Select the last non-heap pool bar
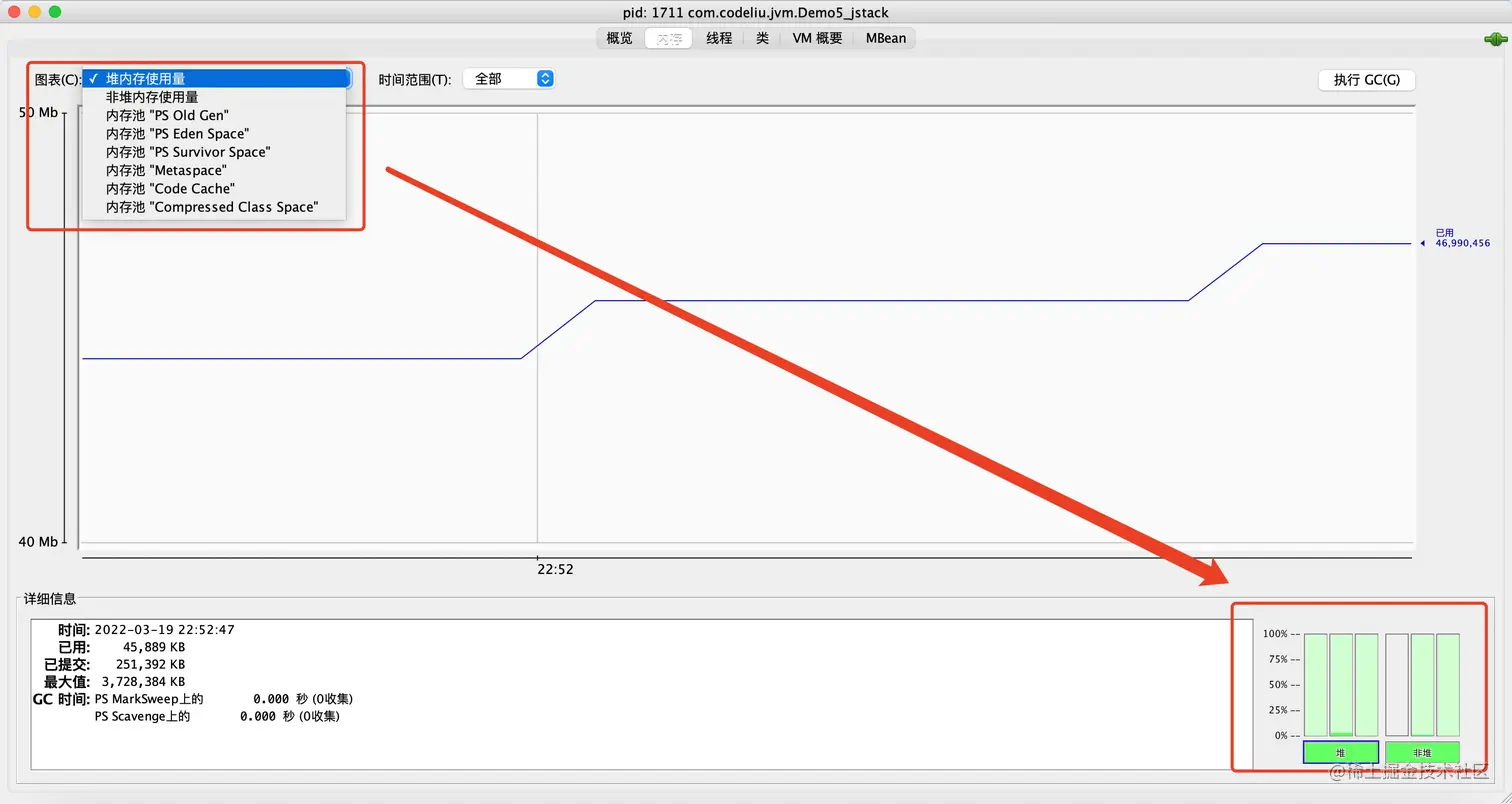This screenshot has height=804, width=1512. (1448, 685)
